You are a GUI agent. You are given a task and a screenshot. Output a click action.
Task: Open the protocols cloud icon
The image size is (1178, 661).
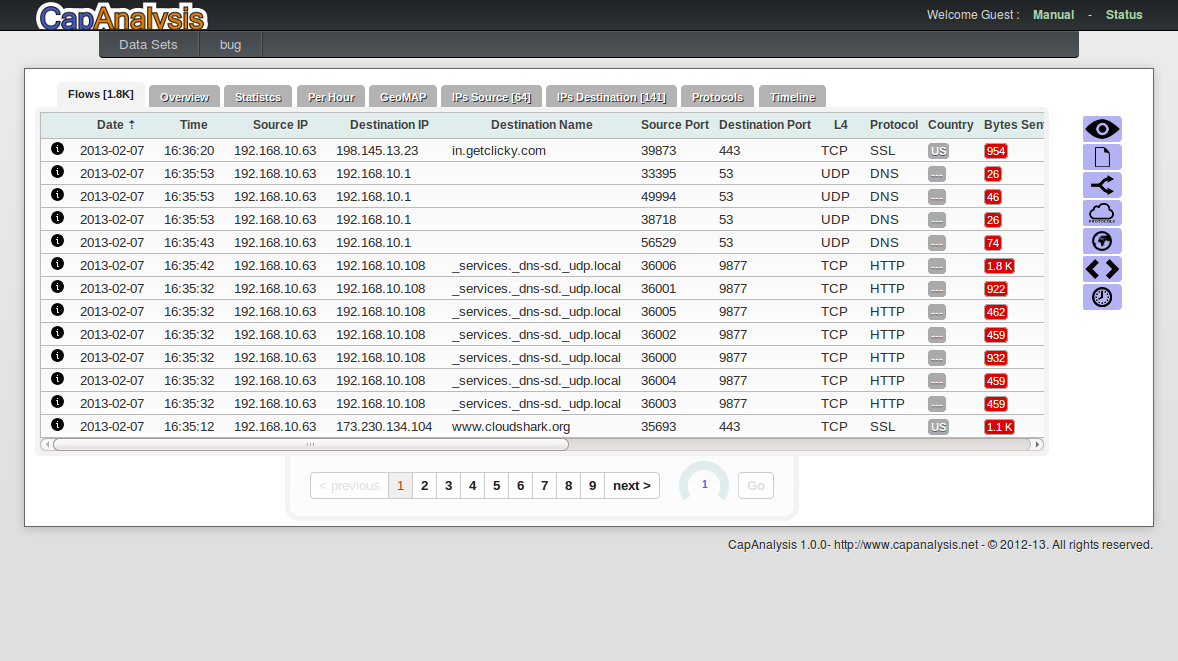pos(1102,213)
